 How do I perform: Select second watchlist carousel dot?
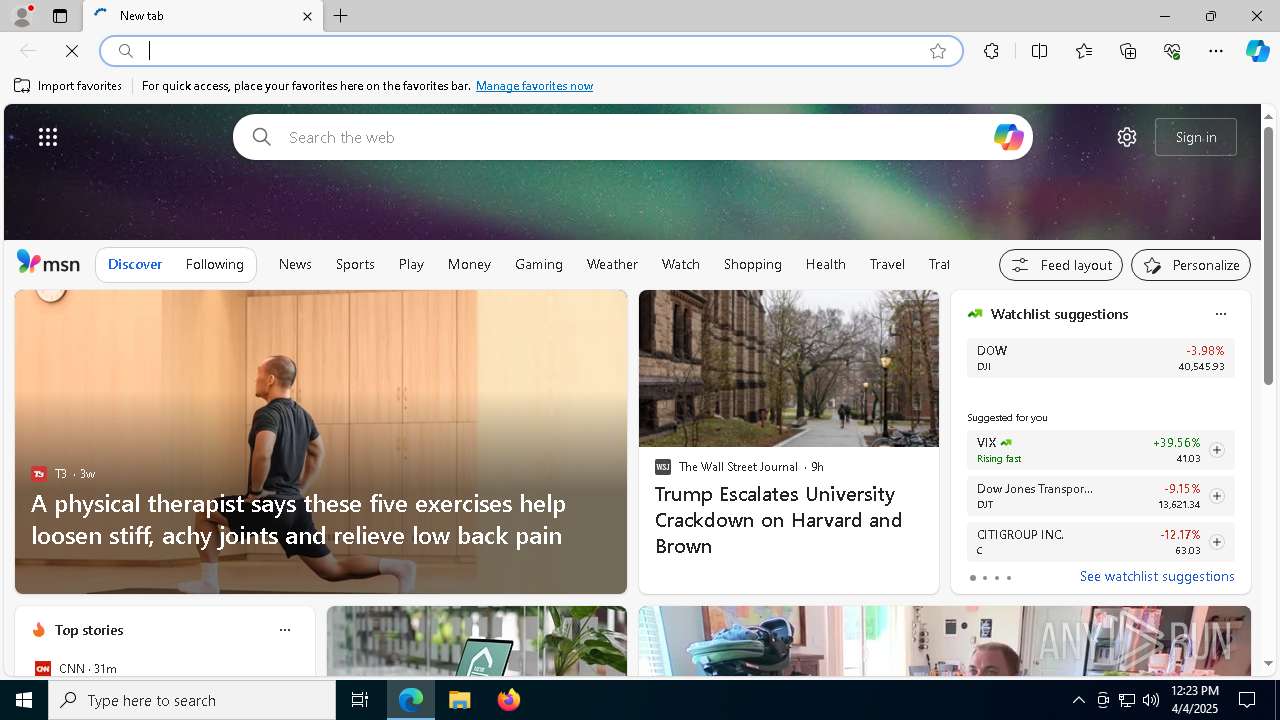pos(984,578)
